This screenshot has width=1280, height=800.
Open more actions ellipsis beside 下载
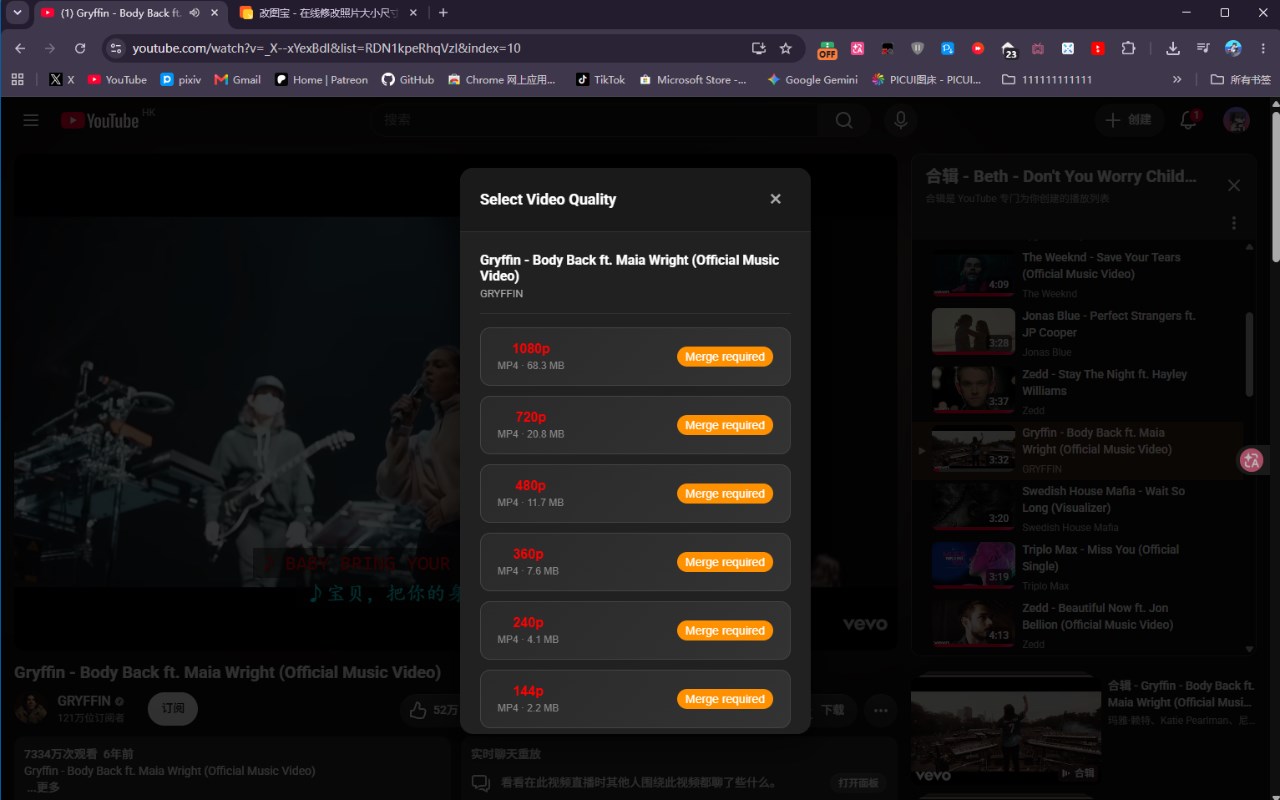tap(880, 710)
